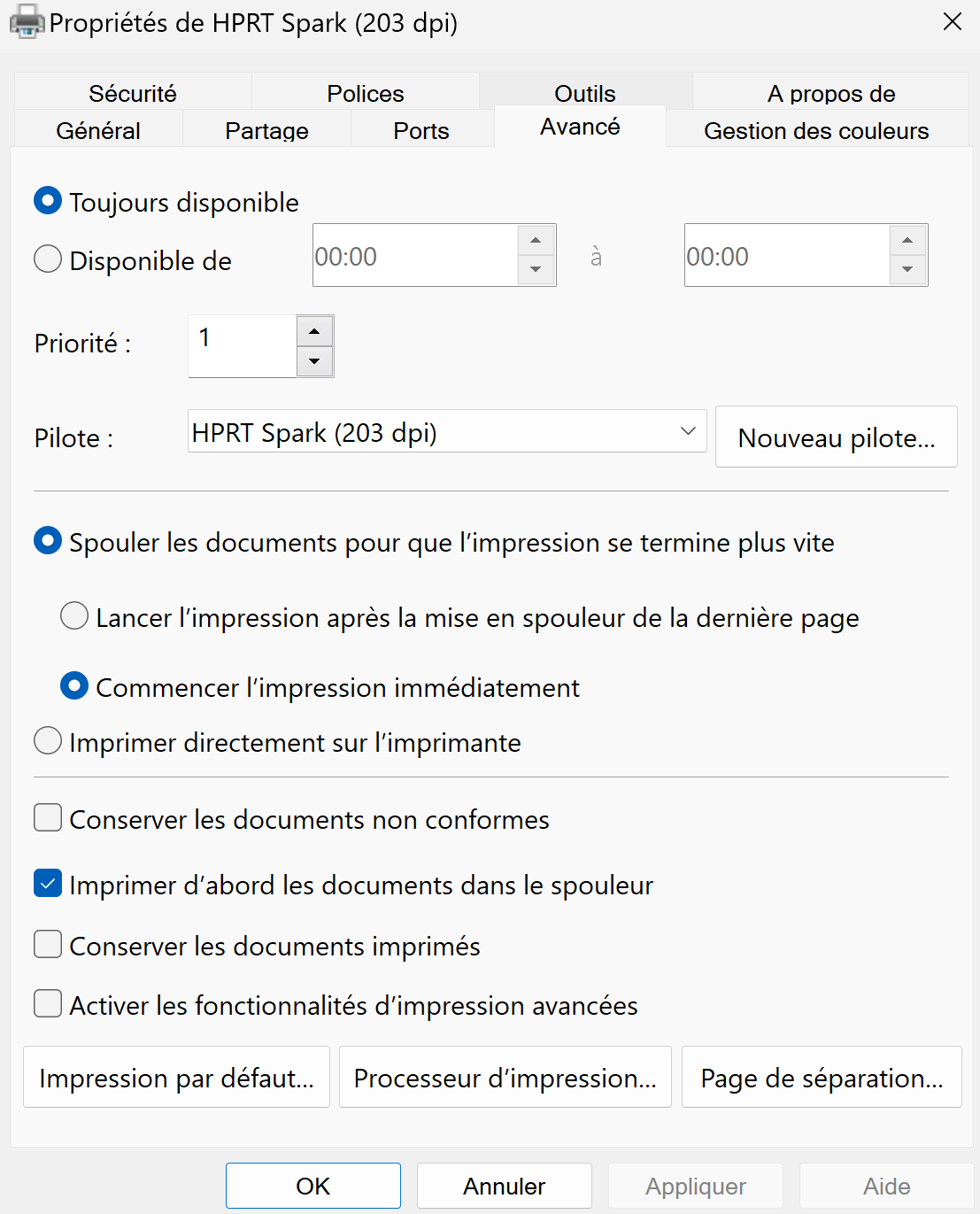
Task: Decrease the start availability time
Action: pyautogui.click(x=536, y=269)
